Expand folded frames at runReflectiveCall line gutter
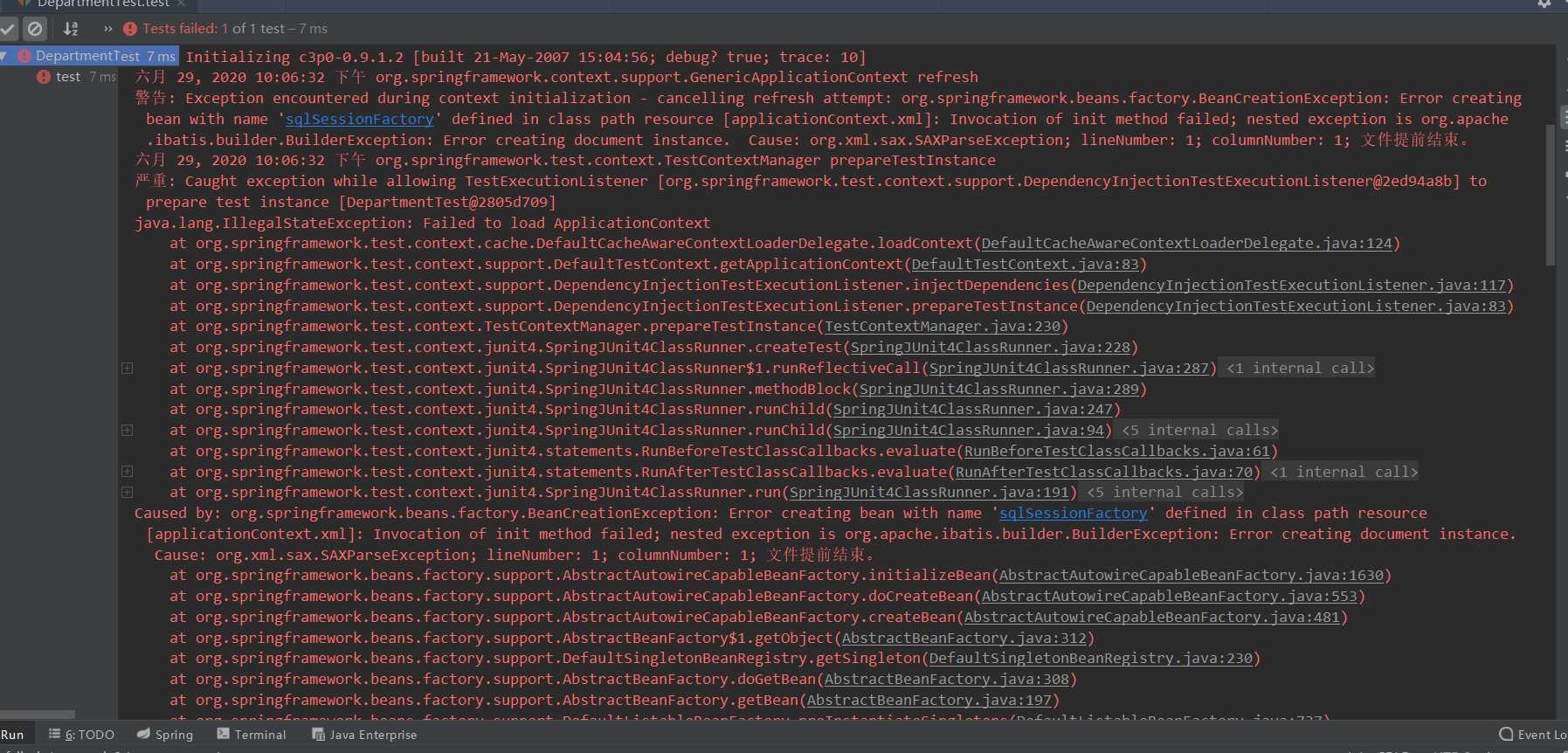Screen dimensions: 1568x753 (x=127, y=368)
